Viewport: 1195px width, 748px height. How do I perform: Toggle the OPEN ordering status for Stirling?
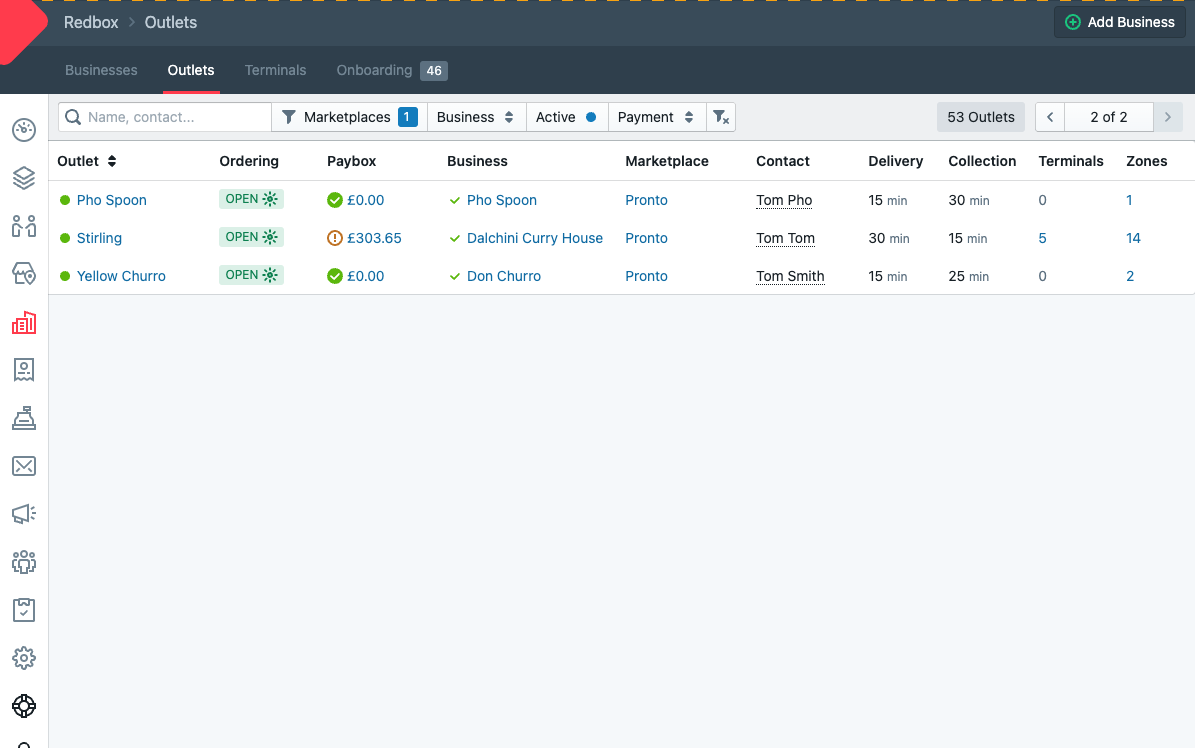click(x=251, y=237)
